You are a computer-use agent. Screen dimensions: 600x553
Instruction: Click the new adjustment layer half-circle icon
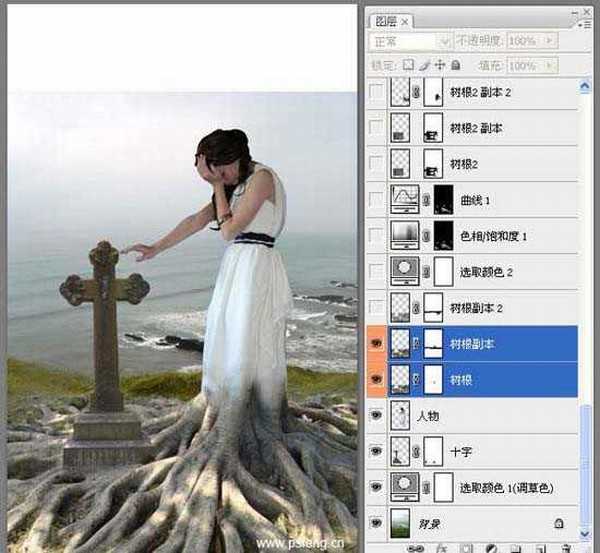point(491,549)
